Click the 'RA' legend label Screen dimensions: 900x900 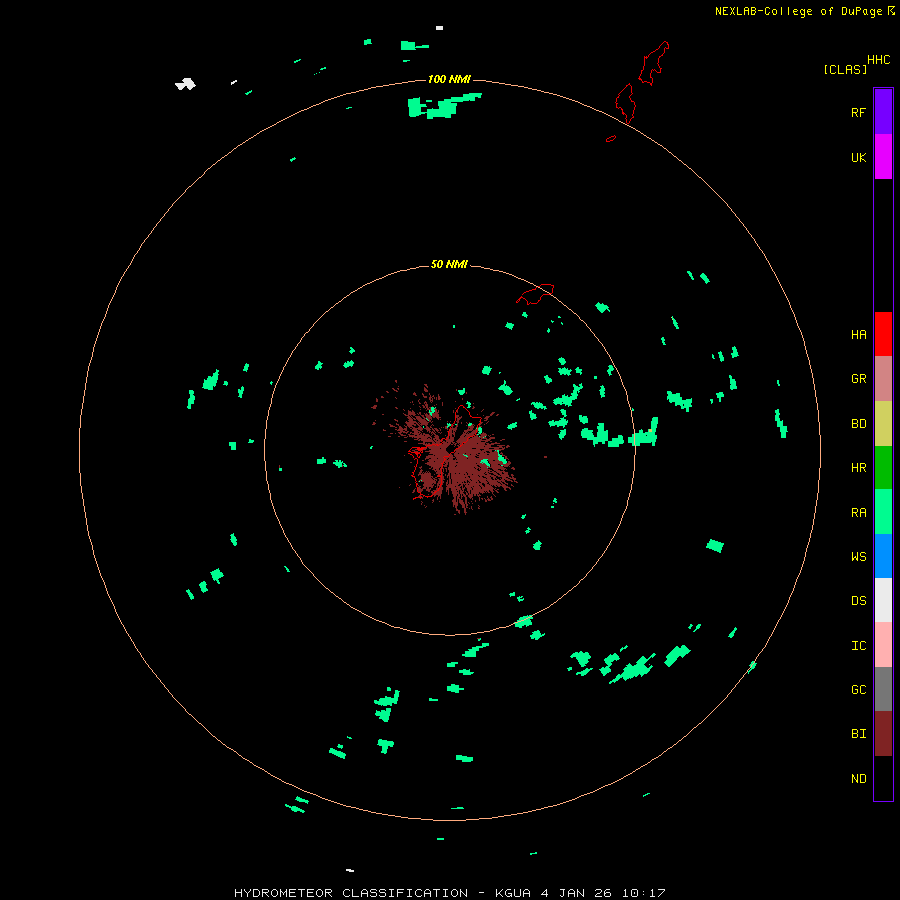(x=858, y=513)
